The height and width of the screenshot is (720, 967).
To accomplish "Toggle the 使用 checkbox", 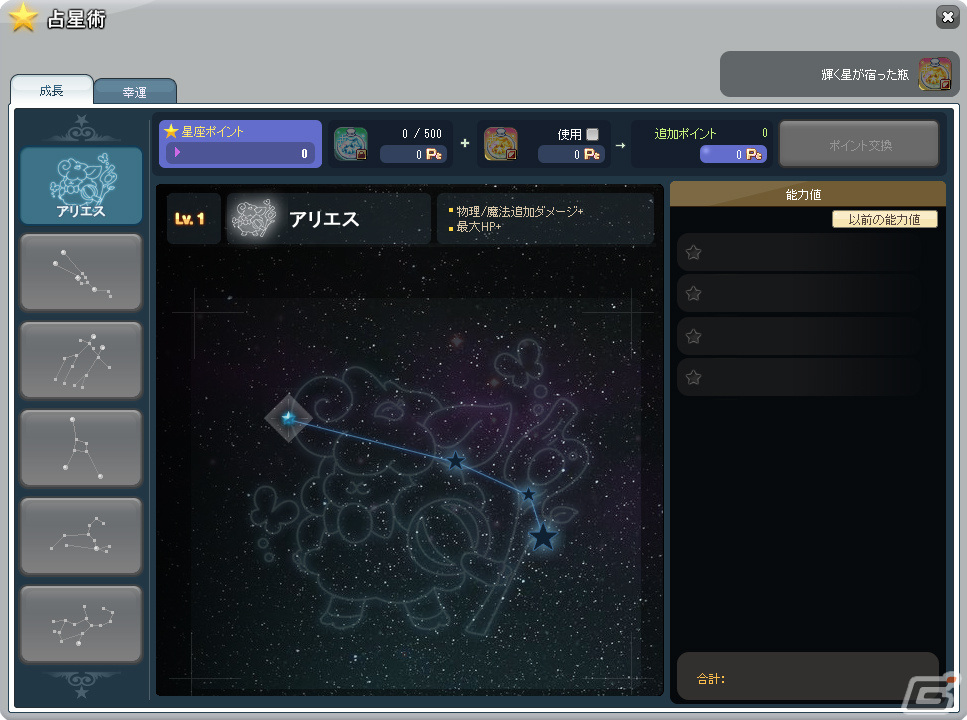I will pyautogui.click(x=592, y=134).
